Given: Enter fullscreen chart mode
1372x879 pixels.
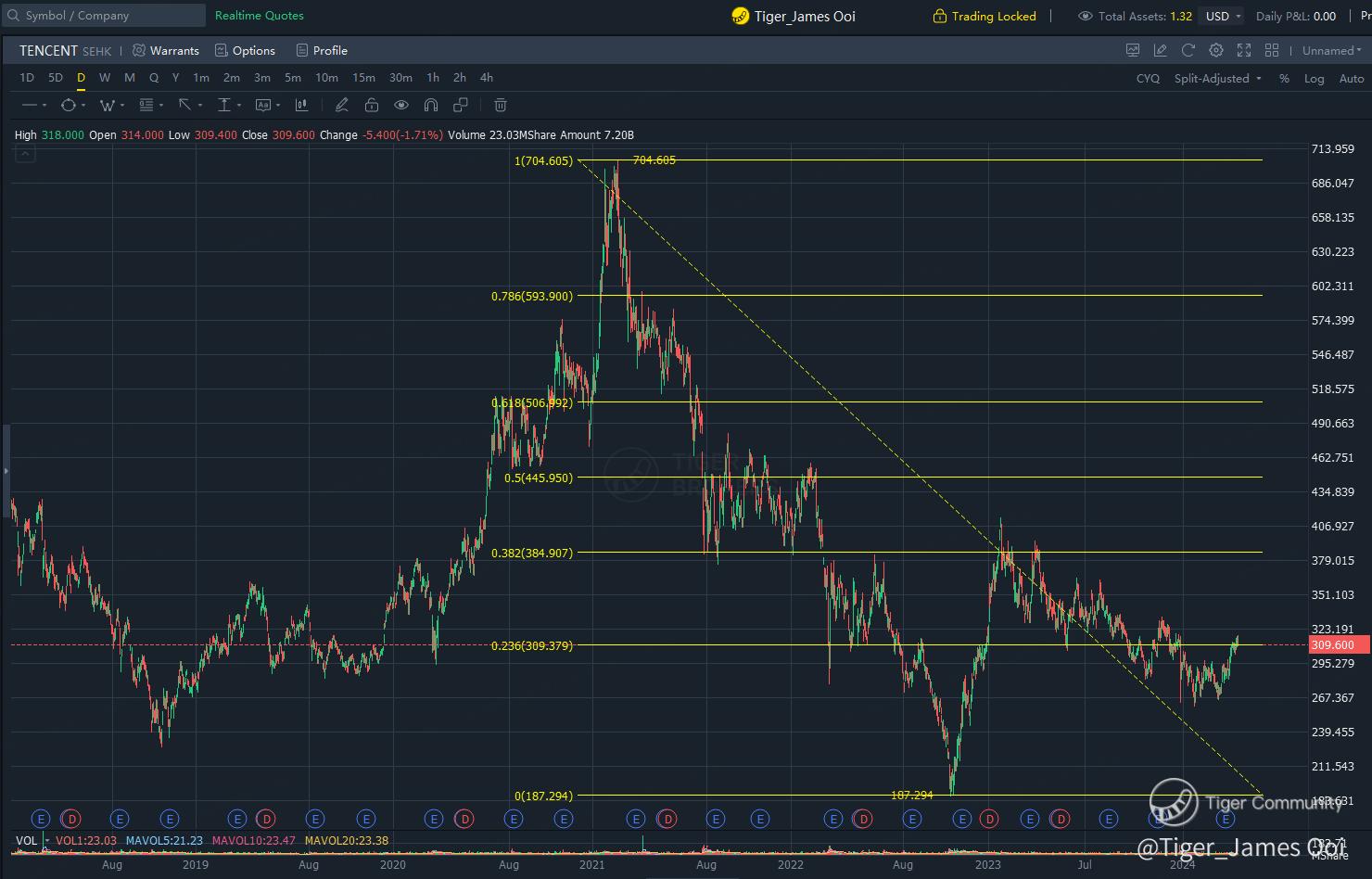Looking at the screenshot, I should [x=1244, y=51].
